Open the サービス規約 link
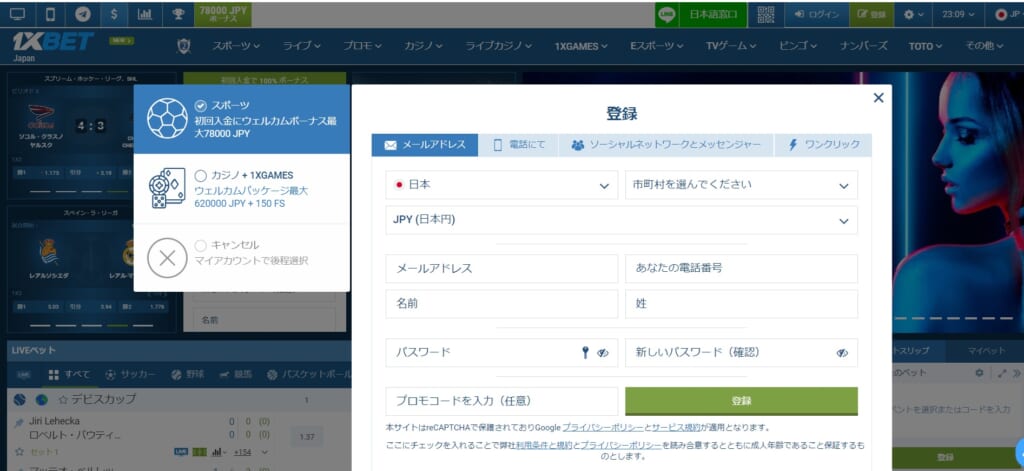Viewport: 1024px width, 471px height. 676,428
